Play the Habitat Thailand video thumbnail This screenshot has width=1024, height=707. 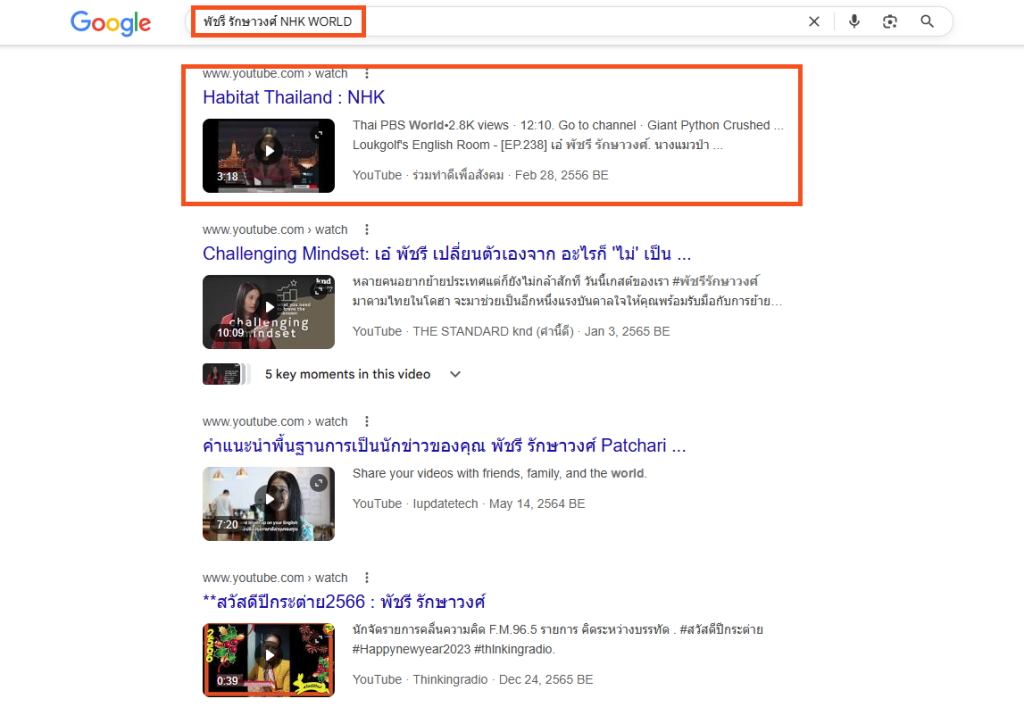click(x=268, y=155)
